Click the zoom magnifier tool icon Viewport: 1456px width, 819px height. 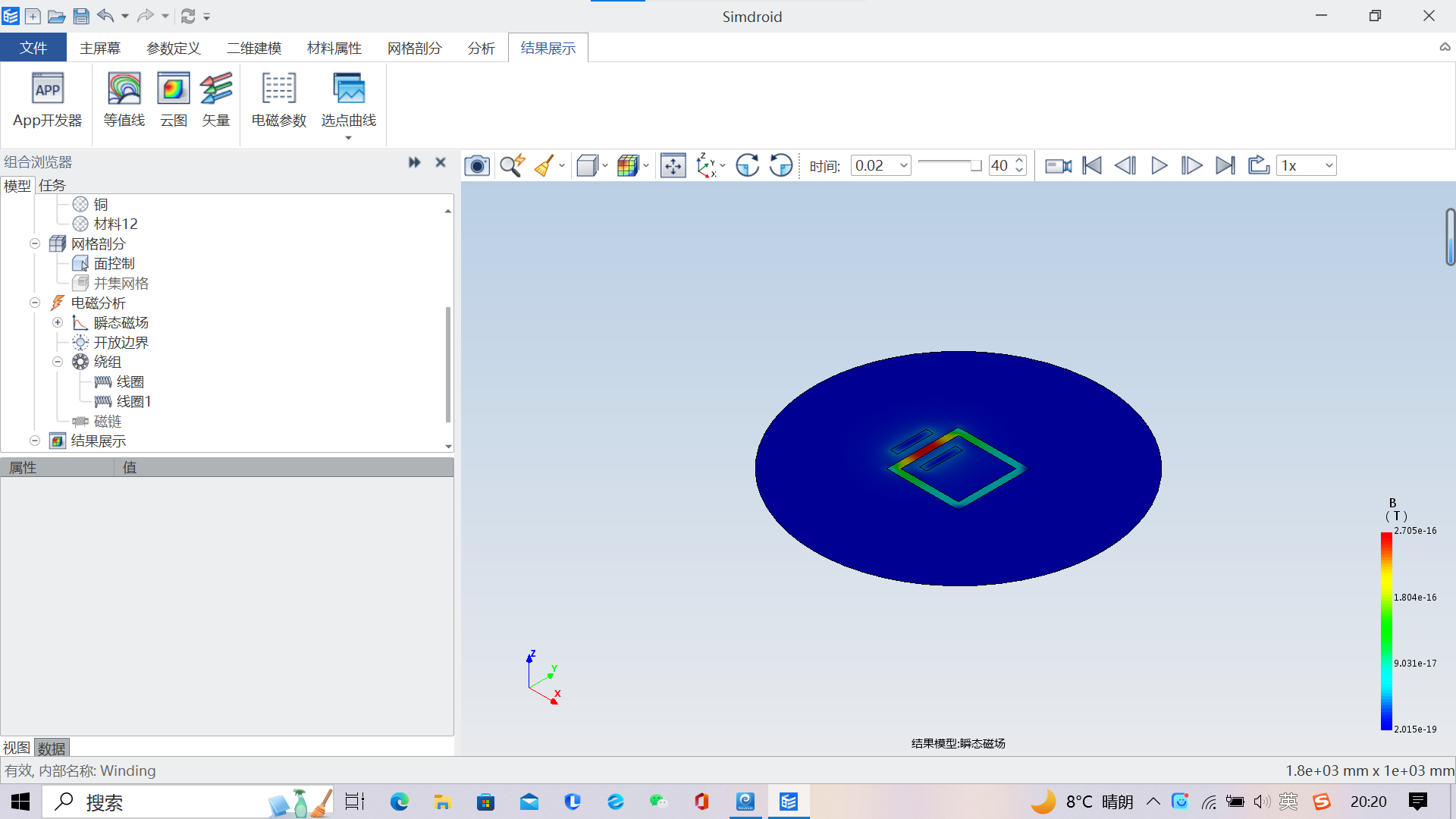pos(513,165)
